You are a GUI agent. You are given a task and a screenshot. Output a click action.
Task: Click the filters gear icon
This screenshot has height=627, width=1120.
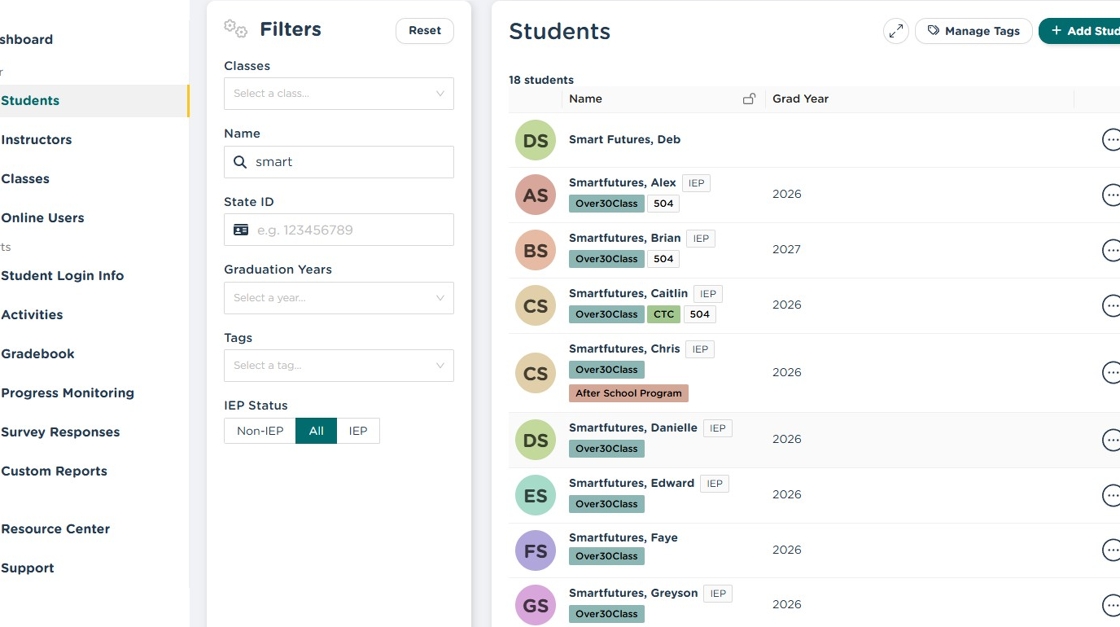tap(236, 29)
